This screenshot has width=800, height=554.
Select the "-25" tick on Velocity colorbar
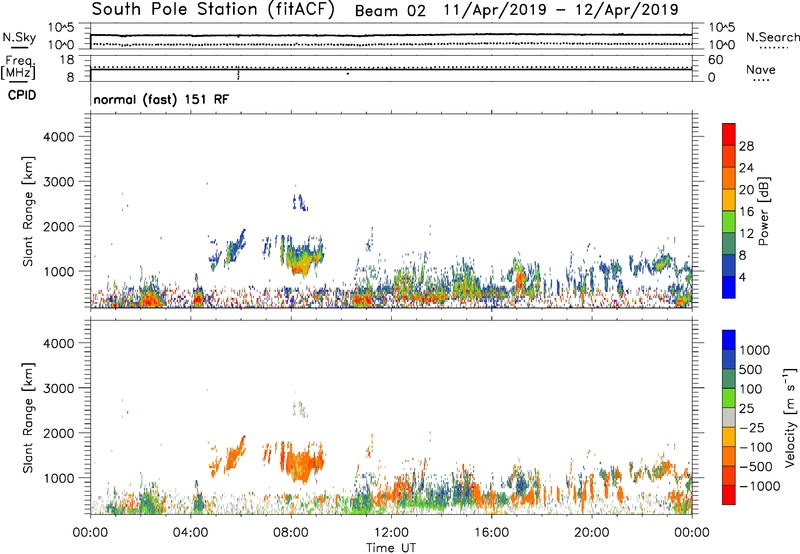(x=752, y=428)
